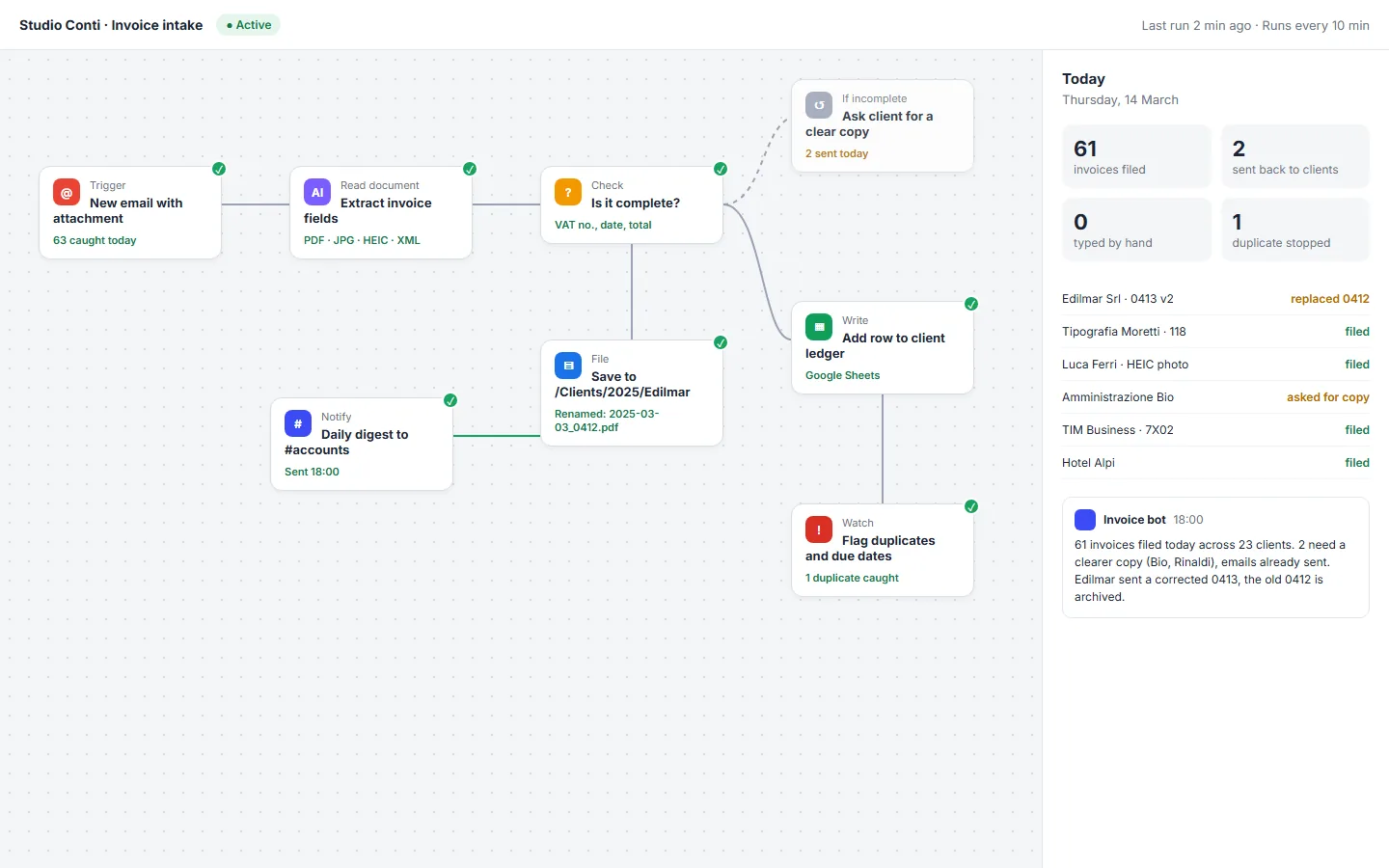Select the Amministrazione Bio row
The width and height of the screenshot is (1389, 868).
[x=1215, y=397]
